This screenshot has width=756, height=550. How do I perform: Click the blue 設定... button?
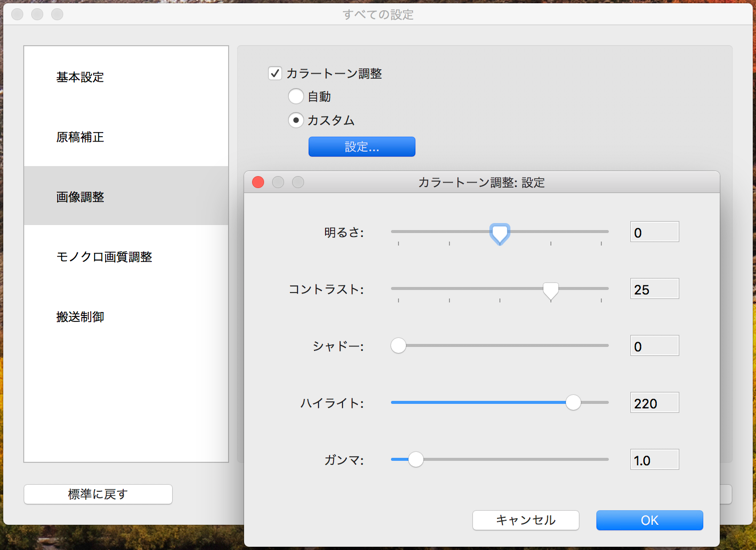[362, 147]
